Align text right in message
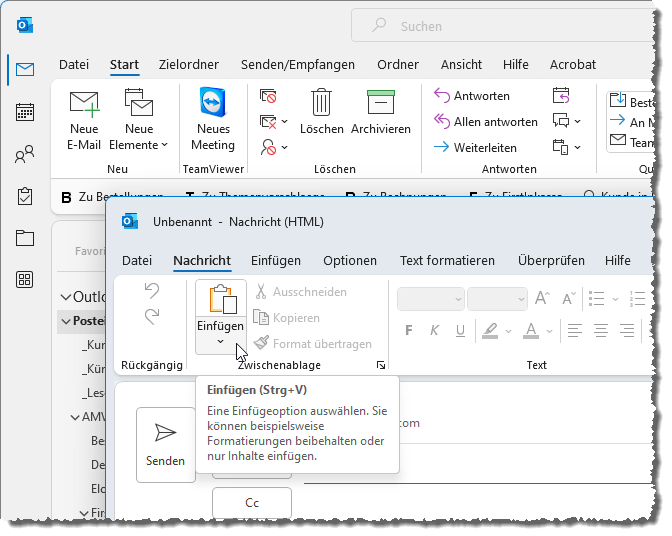Viewport: 672px width, 536px height. click(627, 330)
